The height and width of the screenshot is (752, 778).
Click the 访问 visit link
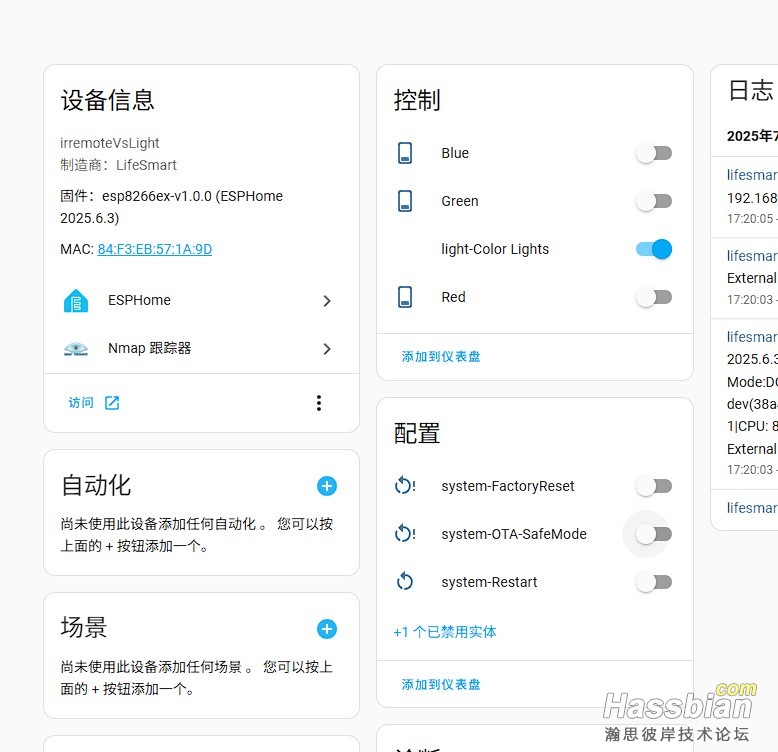click(81, 402)
